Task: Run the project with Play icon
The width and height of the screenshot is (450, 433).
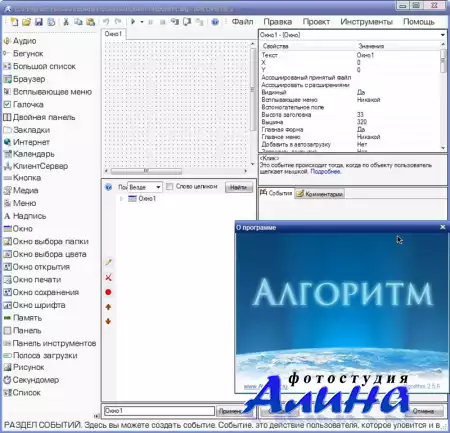Action: click(x=133, y=22)
